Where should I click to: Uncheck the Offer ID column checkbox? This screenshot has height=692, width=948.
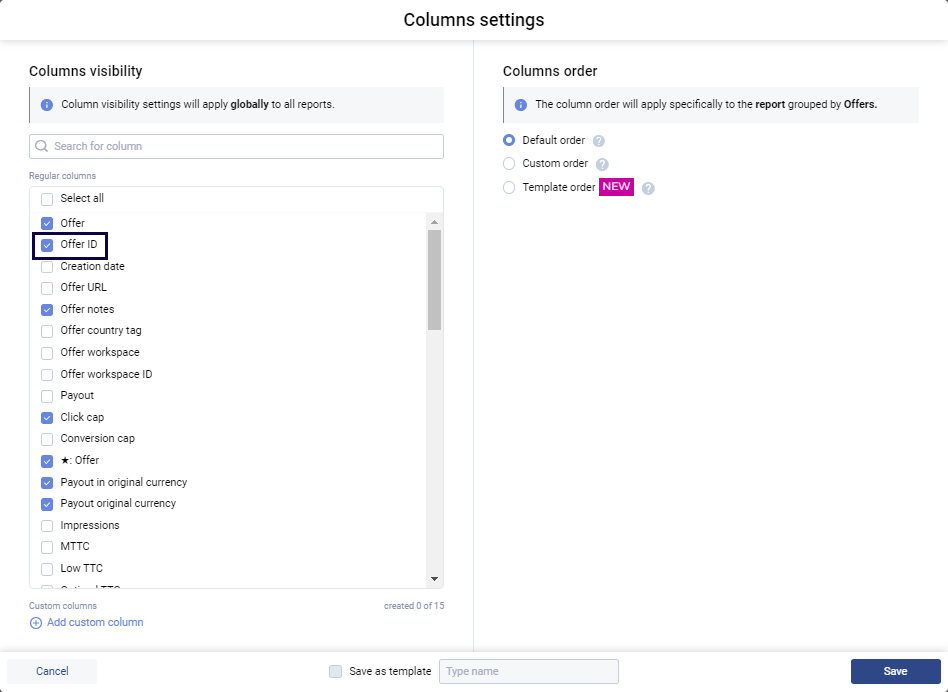(x=47, y=245)
